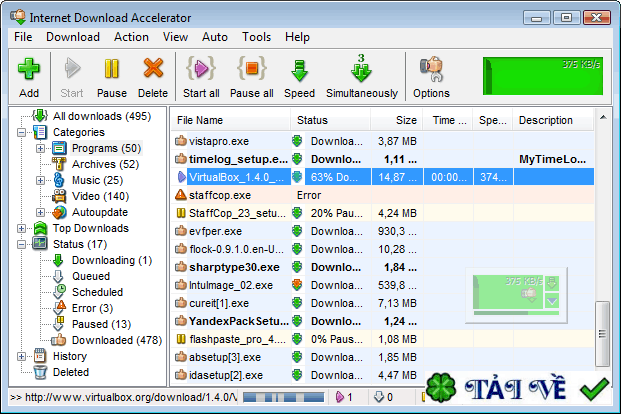Select the VirtualBox_1.4.0 download row

pos(383,177)
